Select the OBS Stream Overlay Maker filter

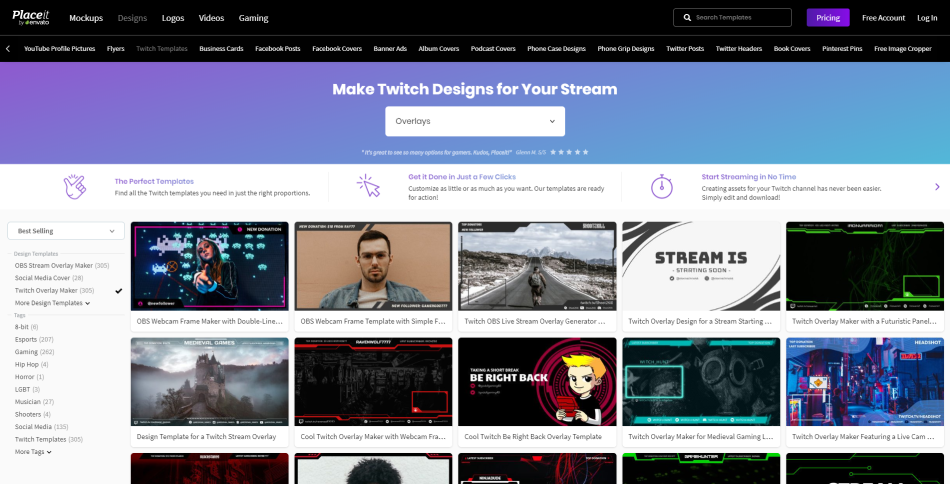pos(61,266)
